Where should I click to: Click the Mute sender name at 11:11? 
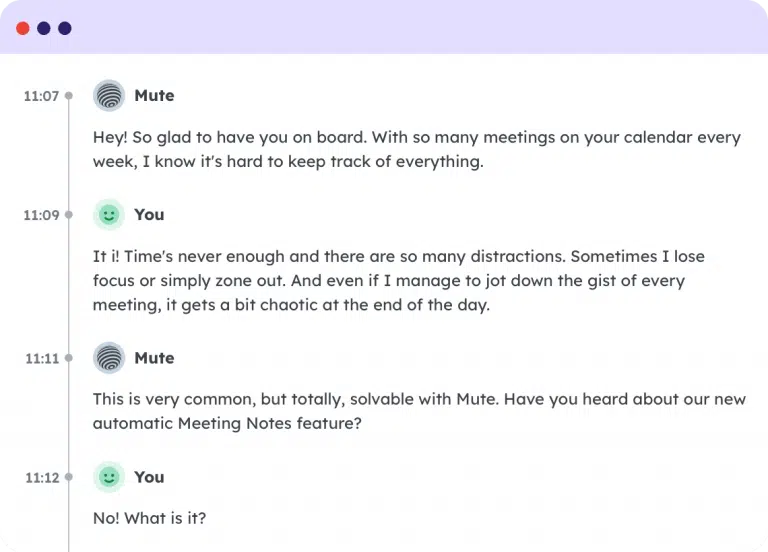coord(154,358)
